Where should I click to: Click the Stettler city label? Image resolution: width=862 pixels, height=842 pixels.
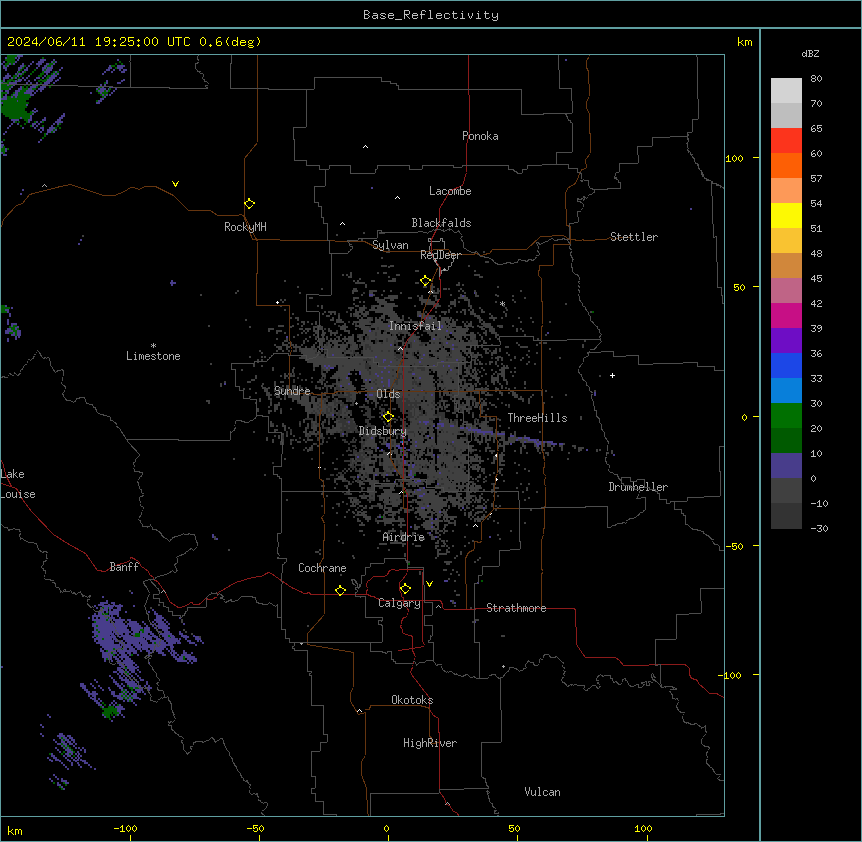coord(634,237)
